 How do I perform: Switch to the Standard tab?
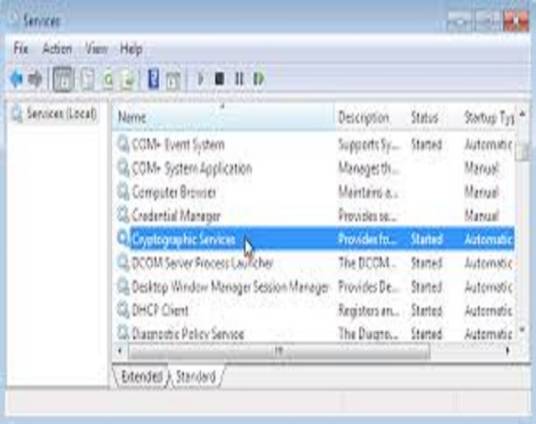point(196,376)
